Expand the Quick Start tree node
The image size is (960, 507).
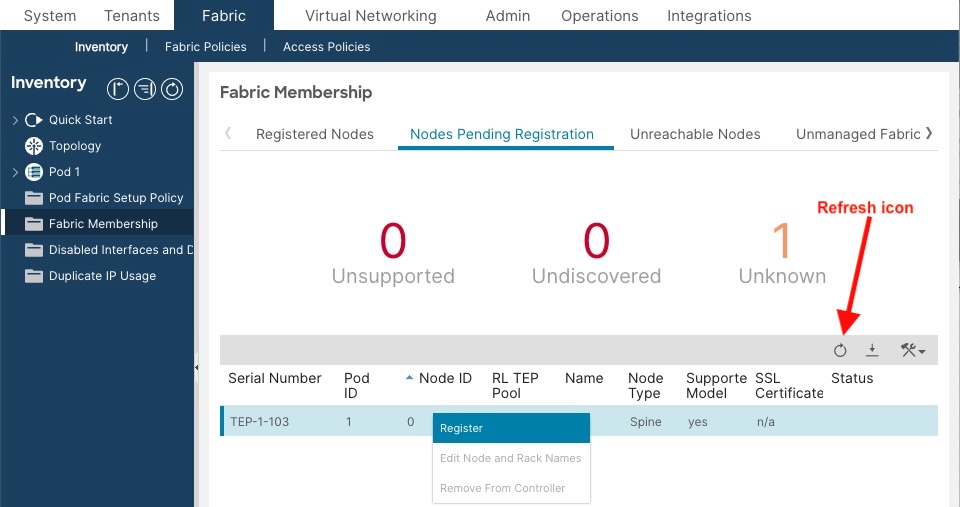15,120
